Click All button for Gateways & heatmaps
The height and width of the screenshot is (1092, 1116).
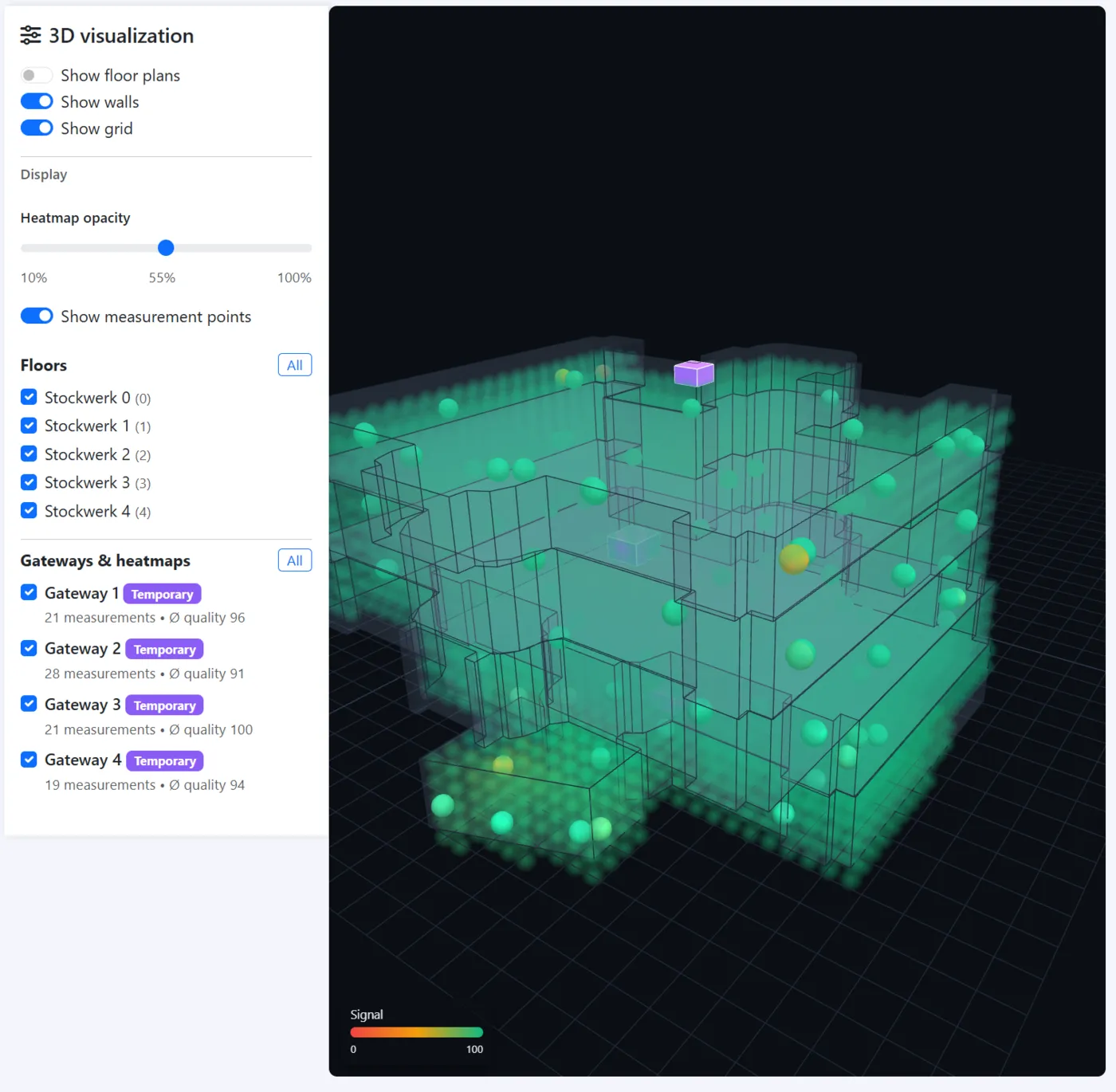[x=295, y=560]
